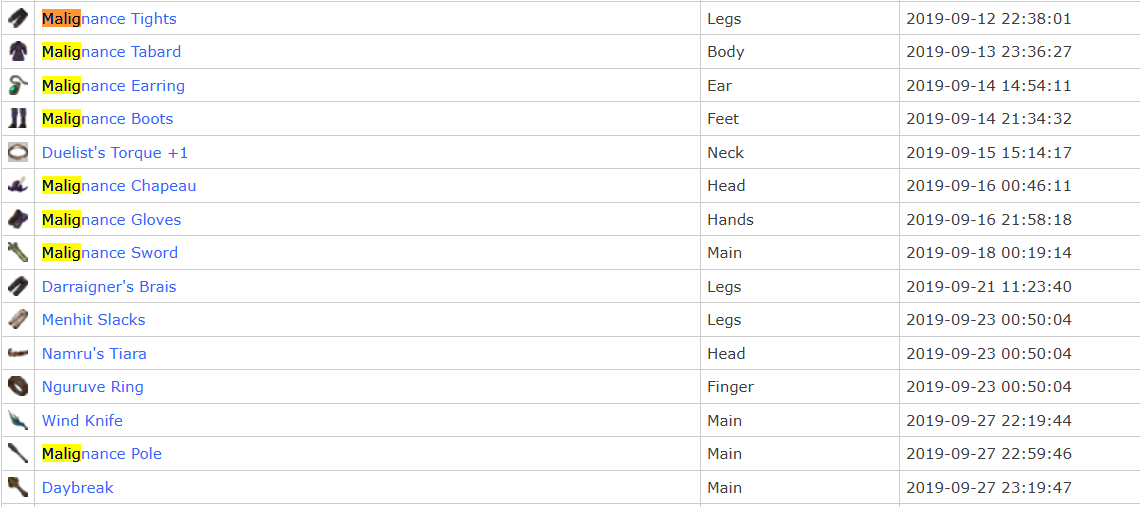Viewport: 1140px width, 507px height.
Task: Click the Malignance Boots item icon
Action: (18, 119)
